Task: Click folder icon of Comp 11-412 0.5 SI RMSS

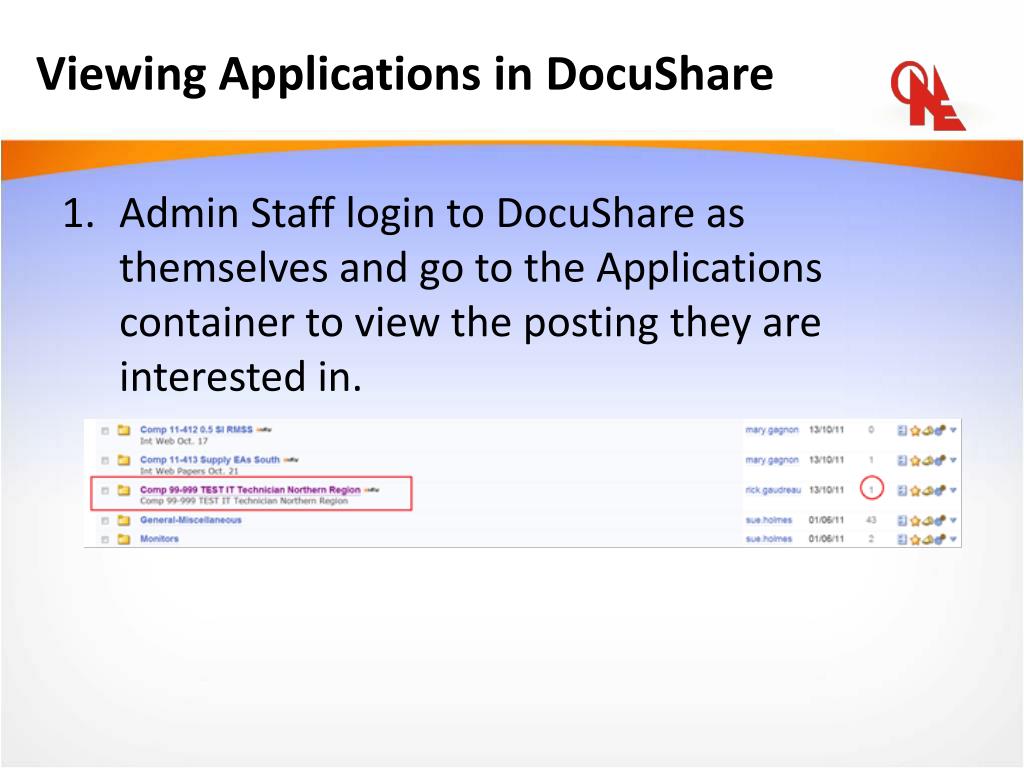Action: pos(123,430)
